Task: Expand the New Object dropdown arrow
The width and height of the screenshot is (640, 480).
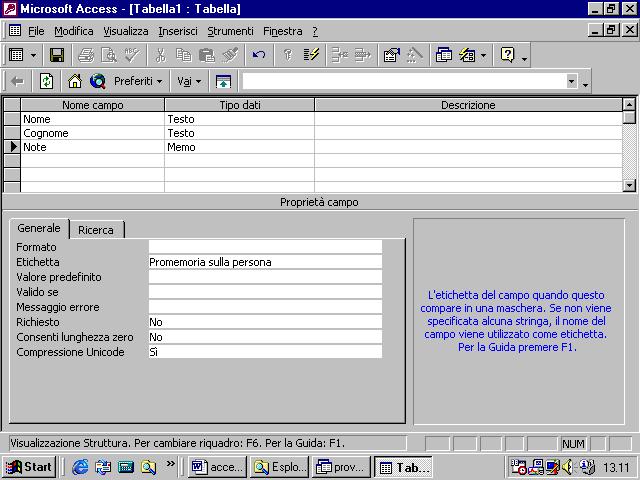Action: pyautogui.click(x=483, y=55)
